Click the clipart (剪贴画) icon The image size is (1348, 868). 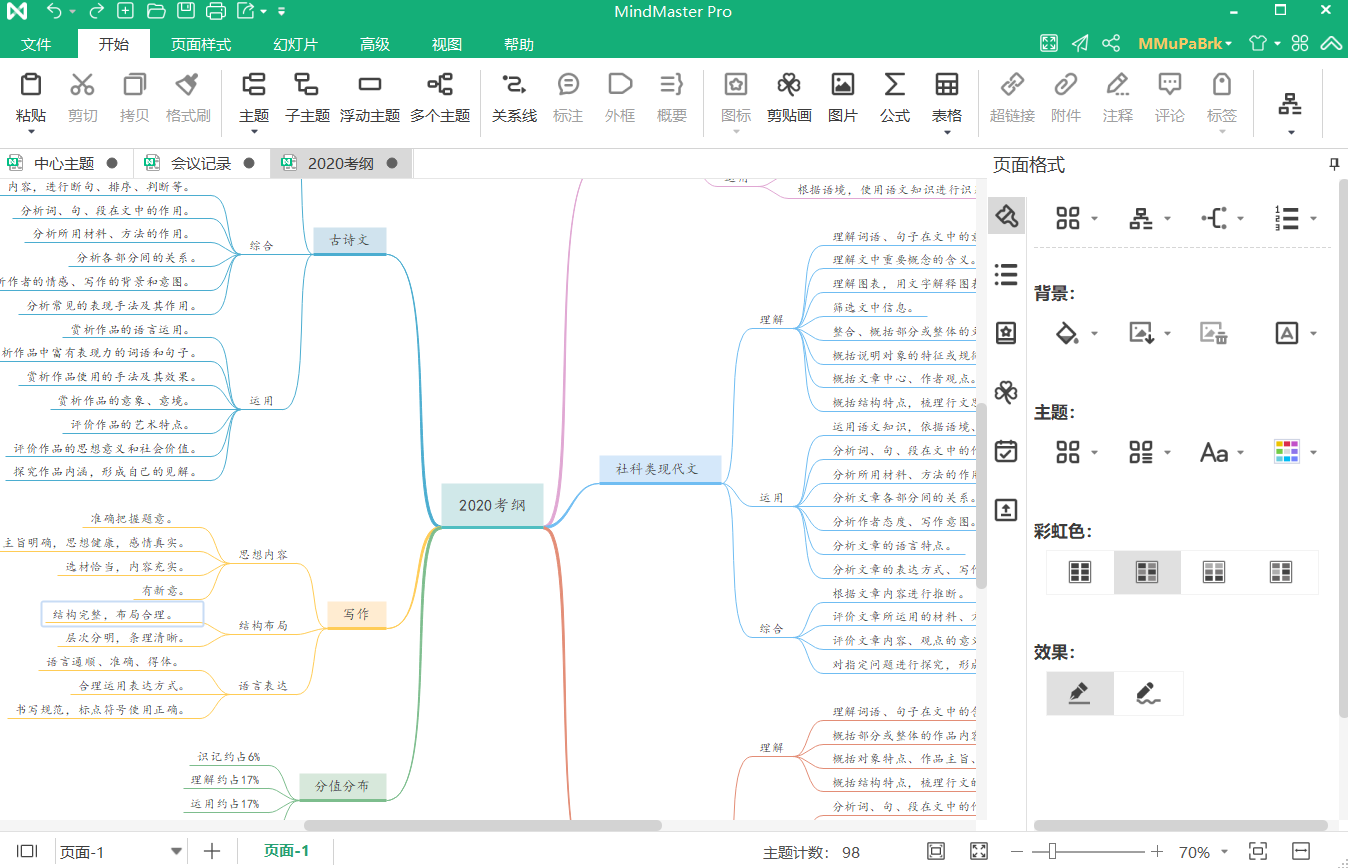point(789,98)
